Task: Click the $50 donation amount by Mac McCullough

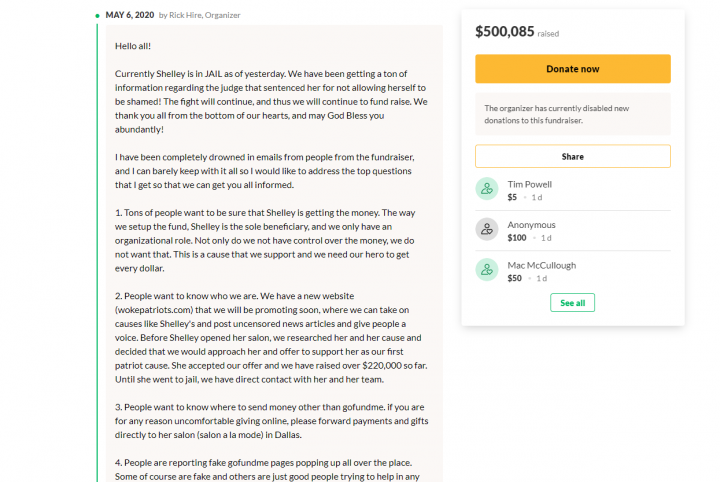Action: [x=514, y=278]
